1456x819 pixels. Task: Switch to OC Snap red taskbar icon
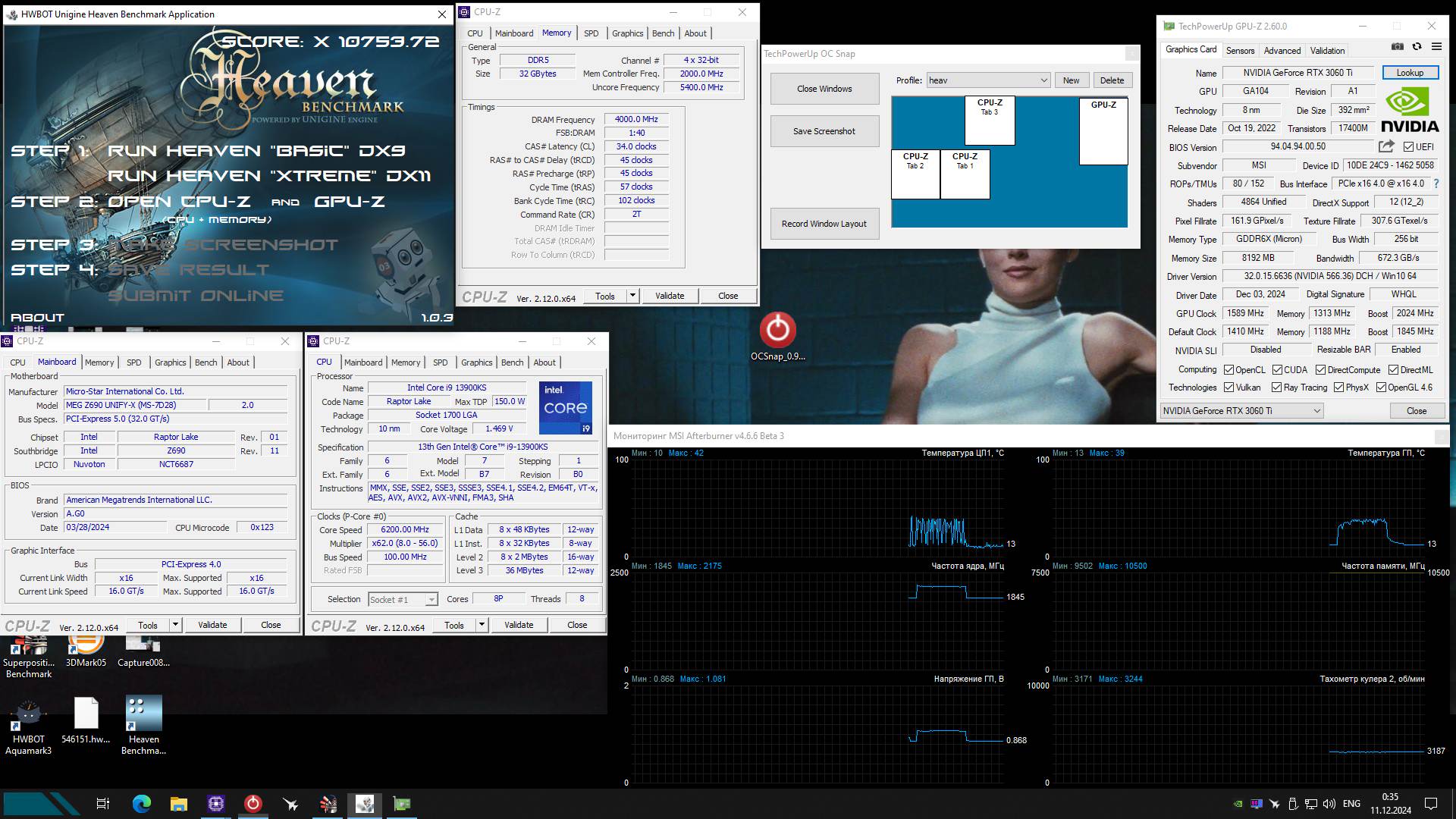coord(253,804)
